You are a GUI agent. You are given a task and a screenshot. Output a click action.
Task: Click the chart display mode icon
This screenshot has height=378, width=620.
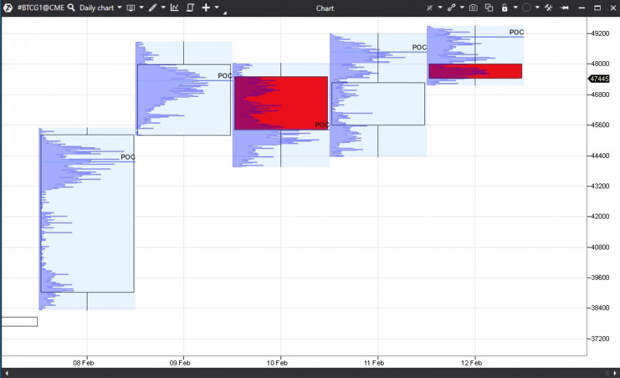130,8
